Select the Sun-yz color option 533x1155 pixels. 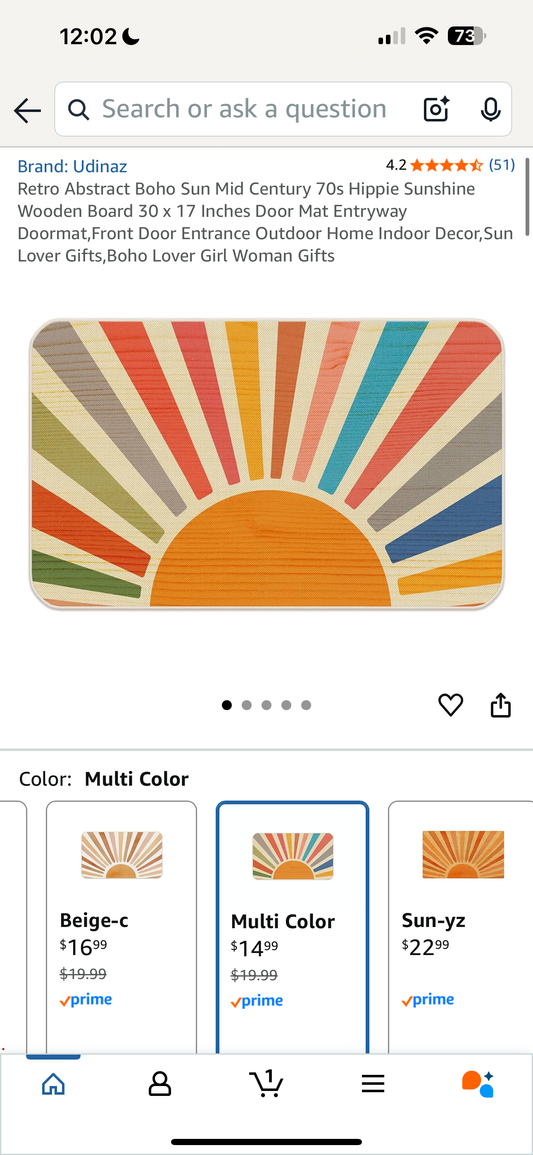[460, 927]
